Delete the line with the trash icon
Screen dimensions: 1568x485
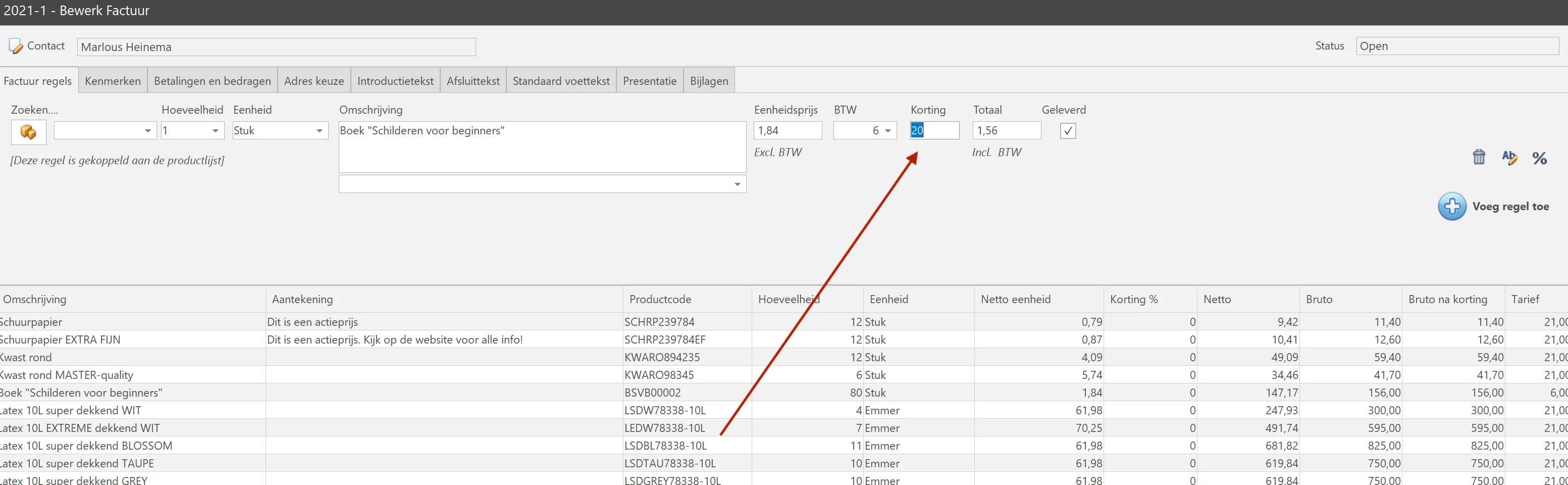pos(1479,157)
